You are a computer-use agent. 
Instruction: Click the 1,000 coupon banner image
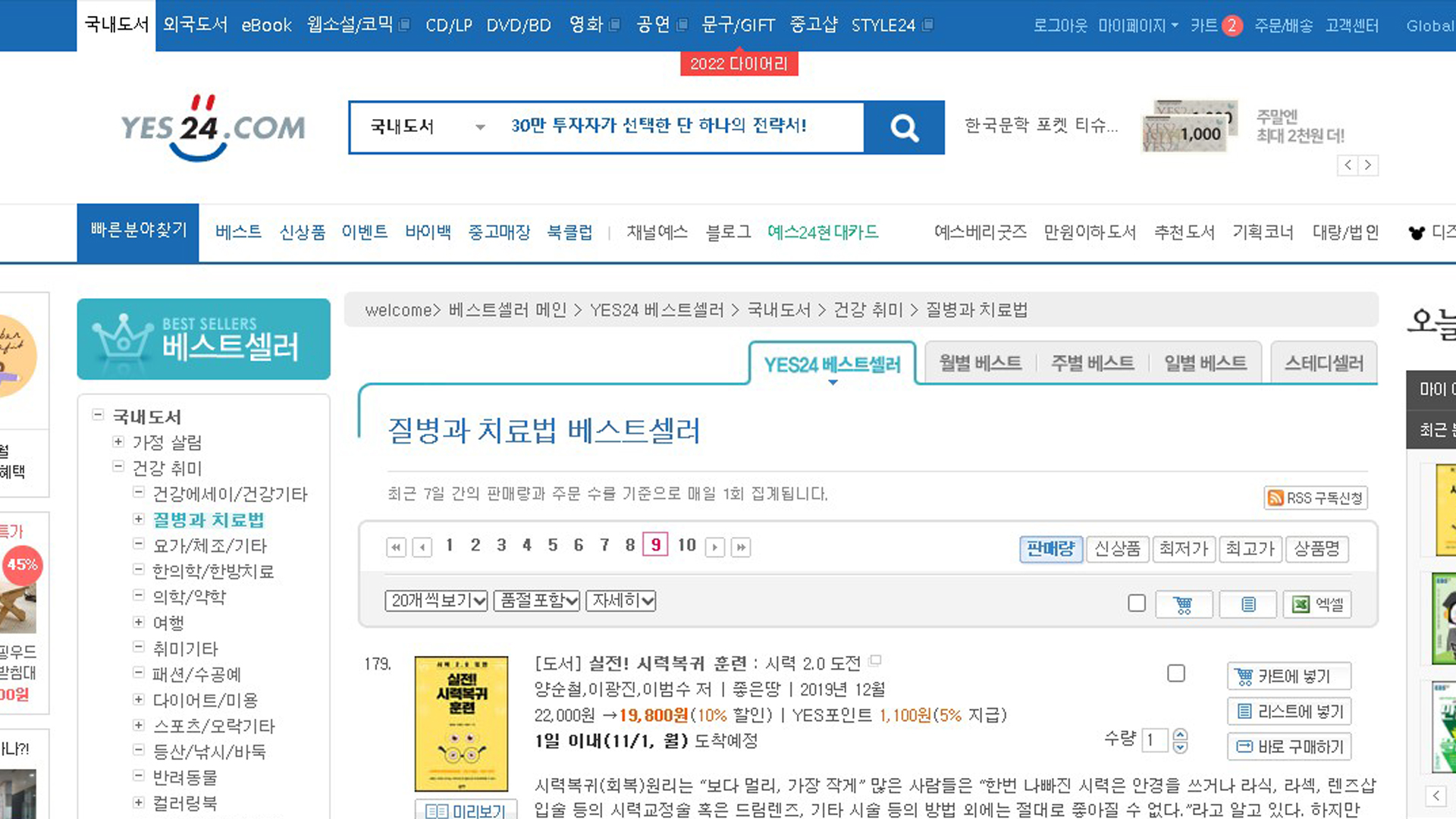(1189, 126)
